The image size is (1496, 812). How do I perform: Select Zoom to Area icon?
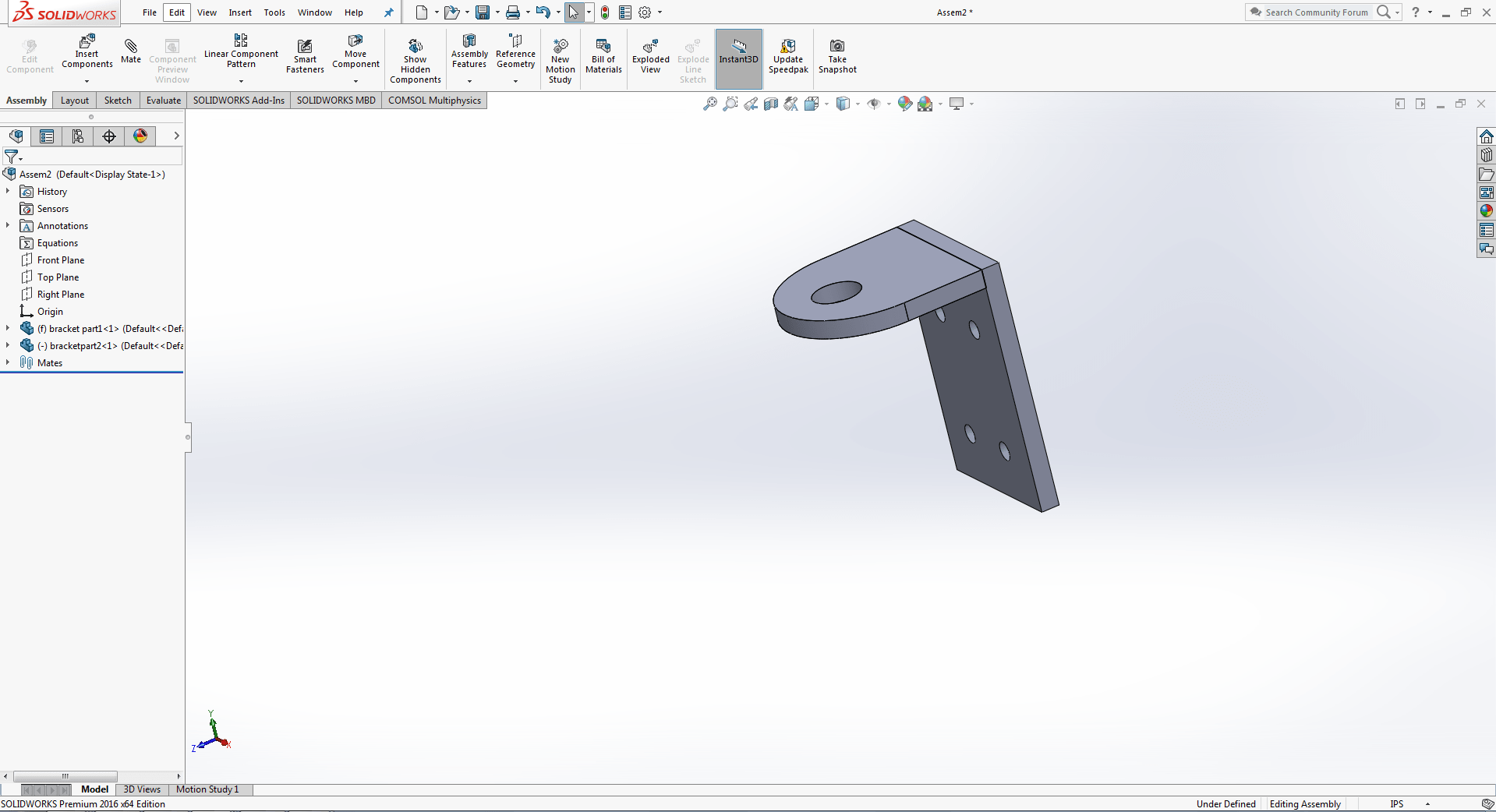point(730,104)
